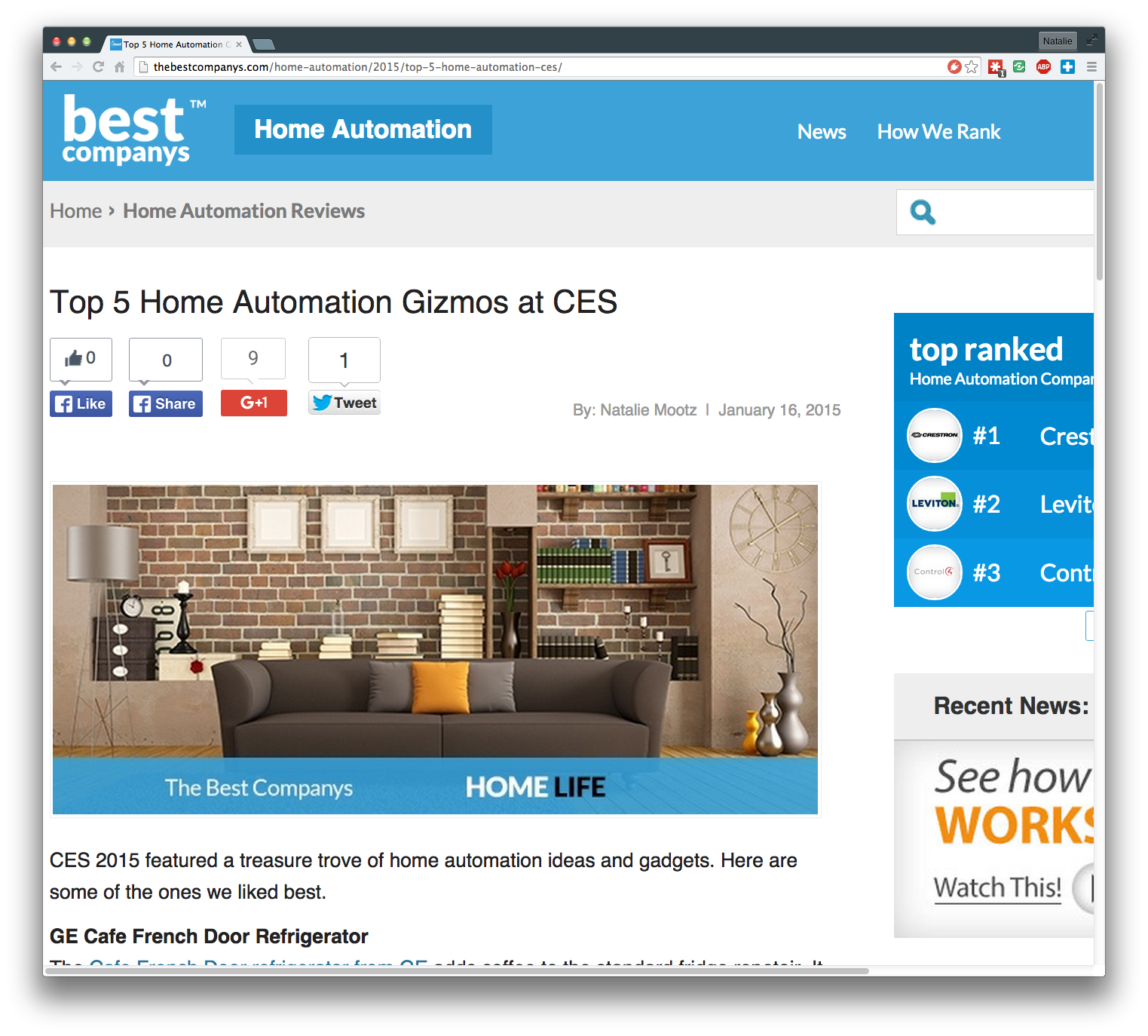The width and height of the screenshot is (1148, 1036).
Task: Click the Facebook Like button
Action: click(x=81, y=403)
